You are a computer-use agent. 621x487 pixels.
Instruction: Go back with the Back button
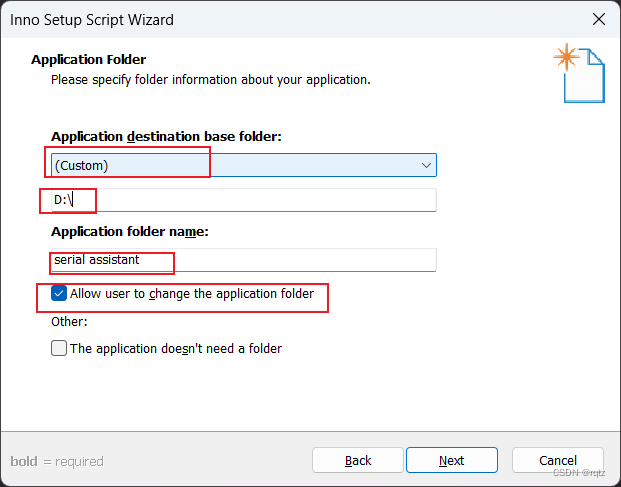click(x=358, y=460)
